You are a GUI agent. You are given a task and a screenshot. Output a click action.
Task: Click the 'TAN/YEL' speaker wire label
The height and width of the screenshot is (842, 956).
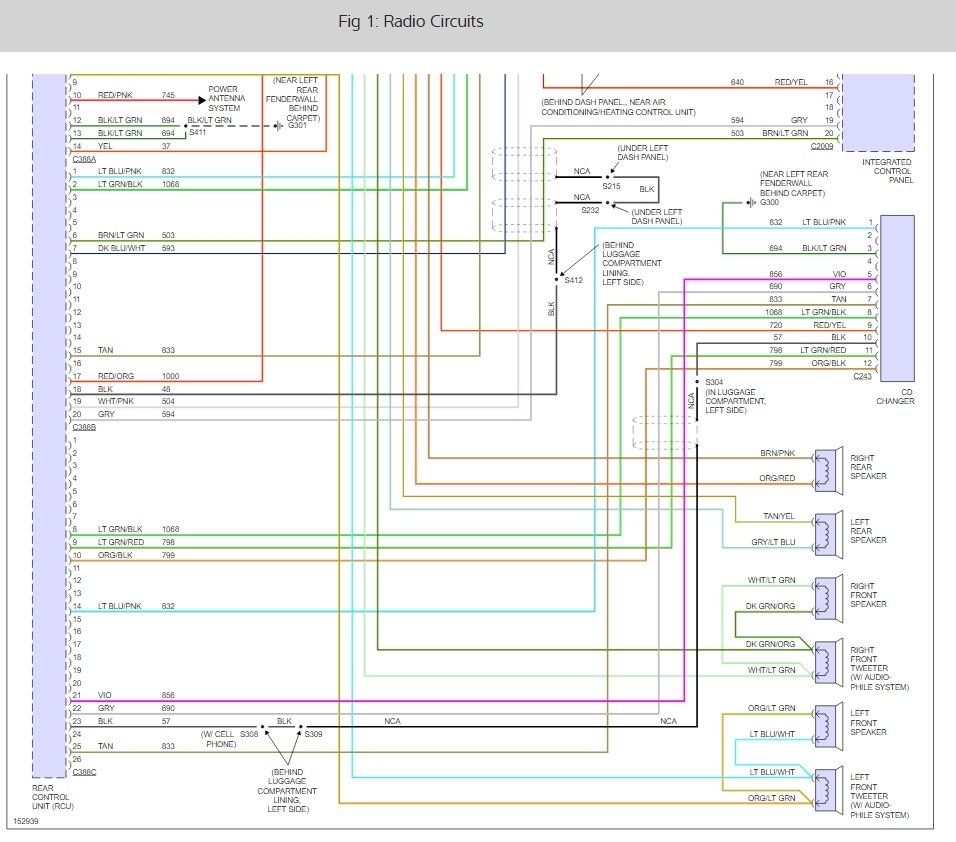779,516
